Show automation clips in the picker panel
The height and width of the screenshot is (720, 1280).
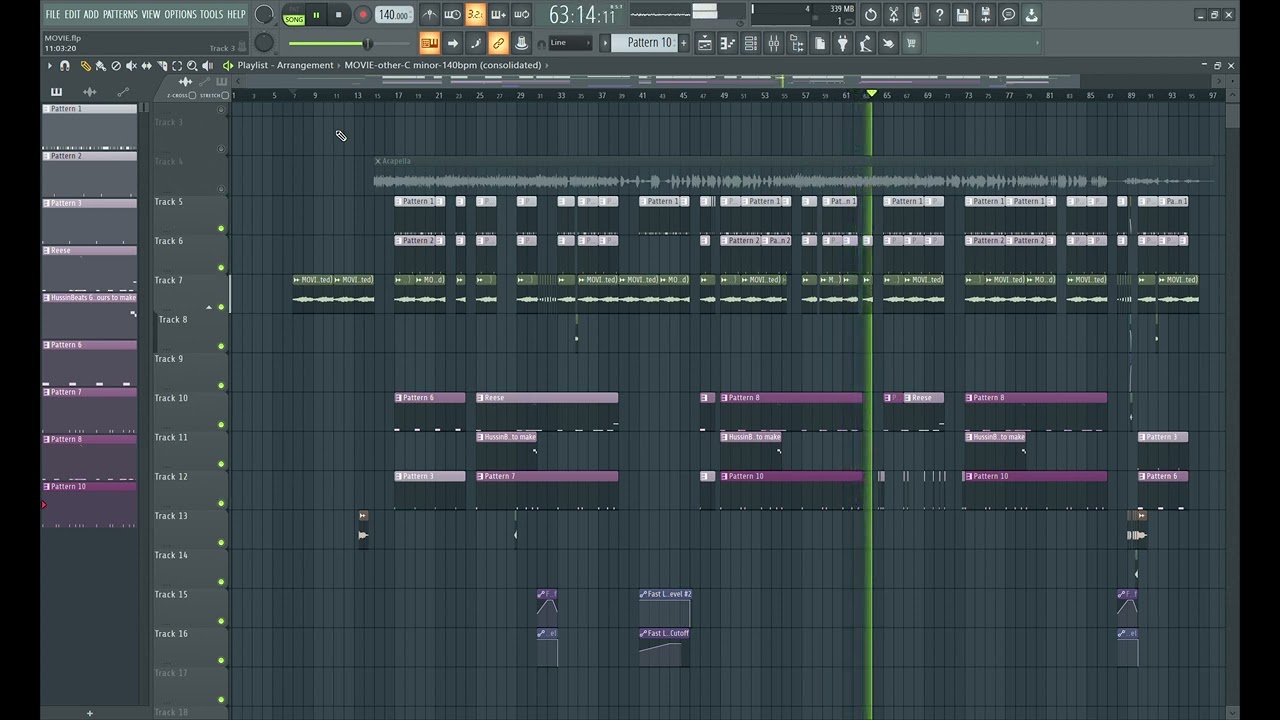123,92
